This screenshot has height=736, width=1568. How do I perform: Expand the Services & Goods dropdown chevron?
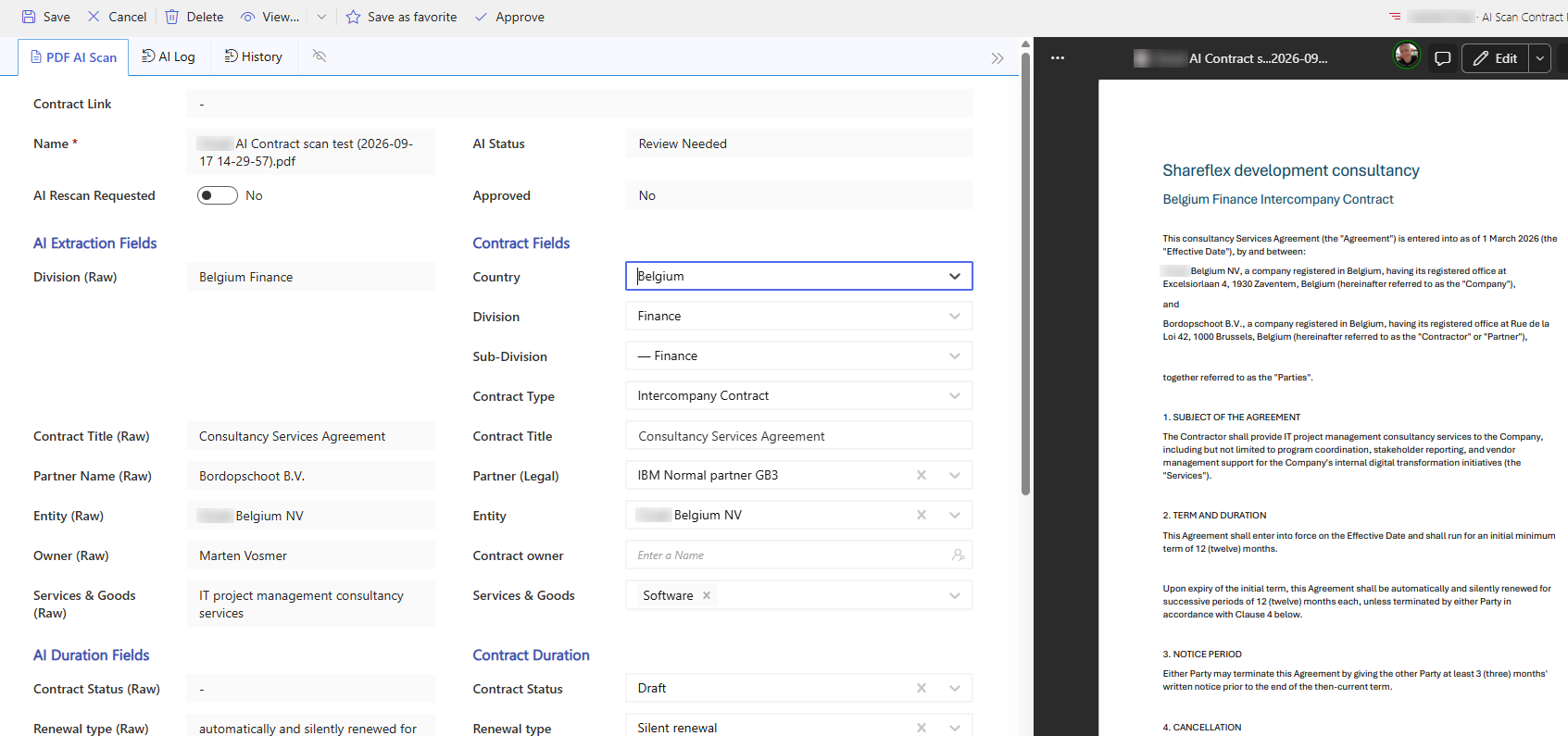[955, 595]
